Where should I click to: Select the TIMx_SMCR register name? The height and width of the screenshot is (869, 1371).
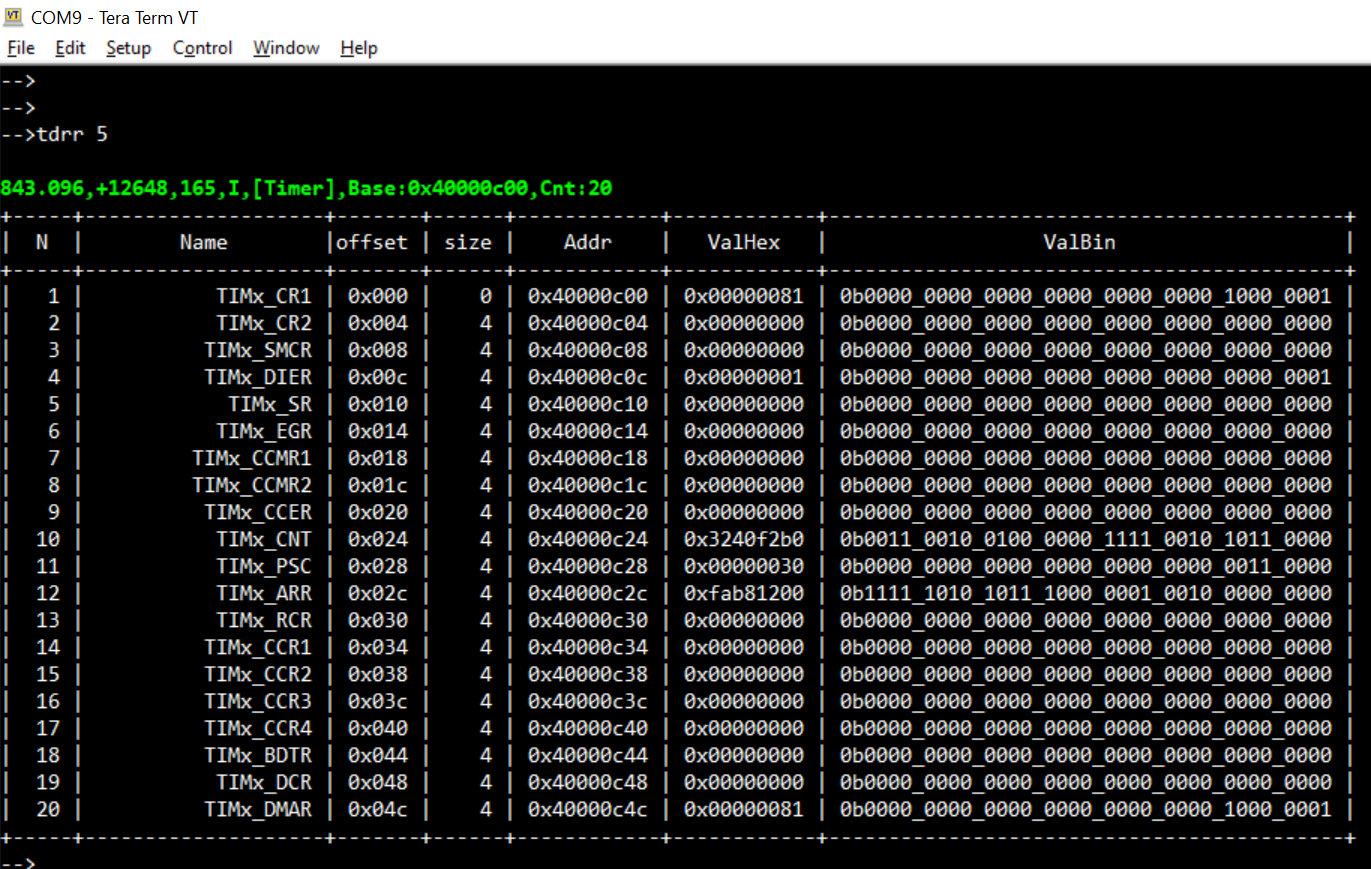click(x=258, y=350)
